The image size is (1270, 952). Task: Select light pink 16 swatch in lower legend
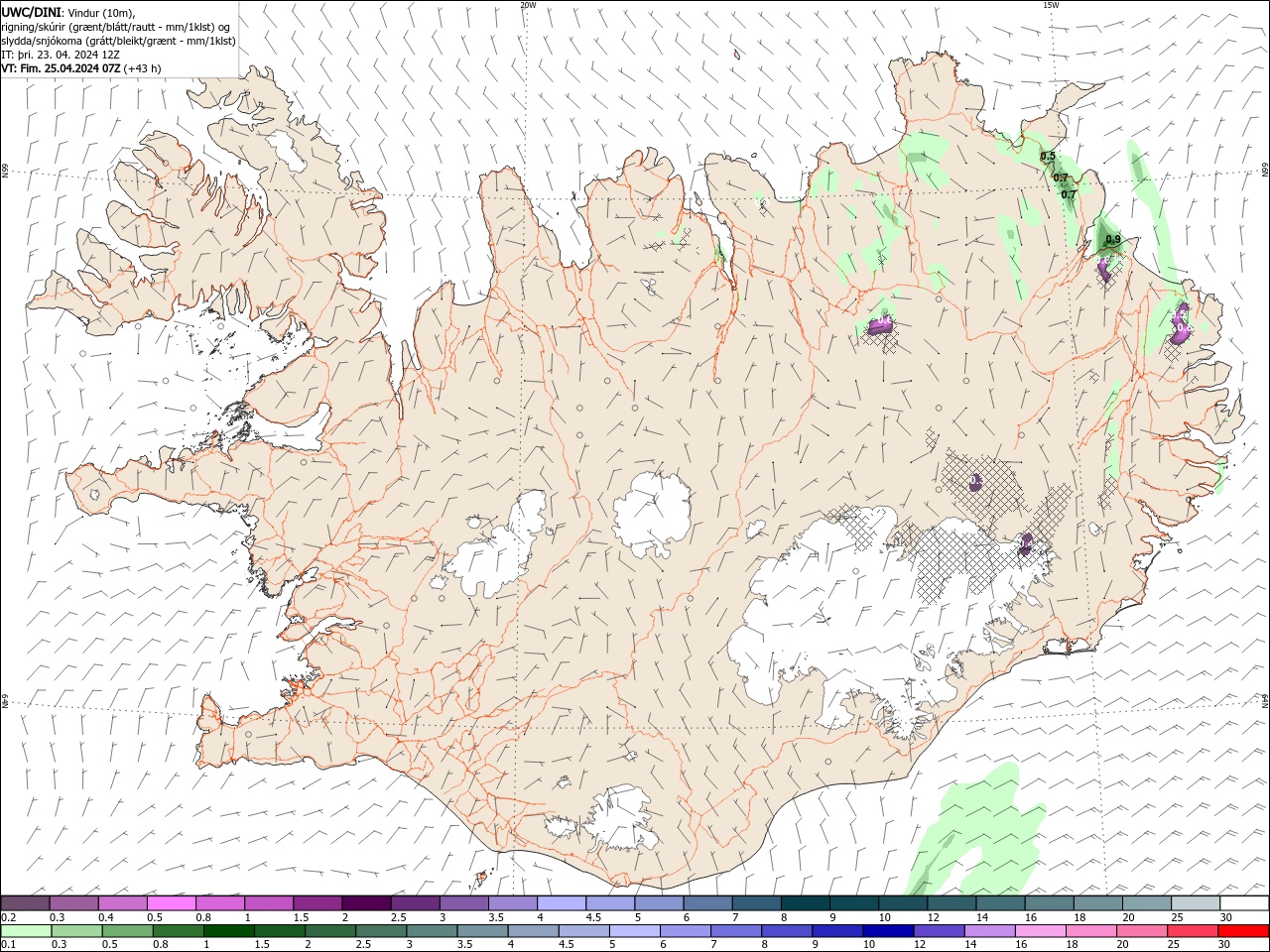(1040, 931)
